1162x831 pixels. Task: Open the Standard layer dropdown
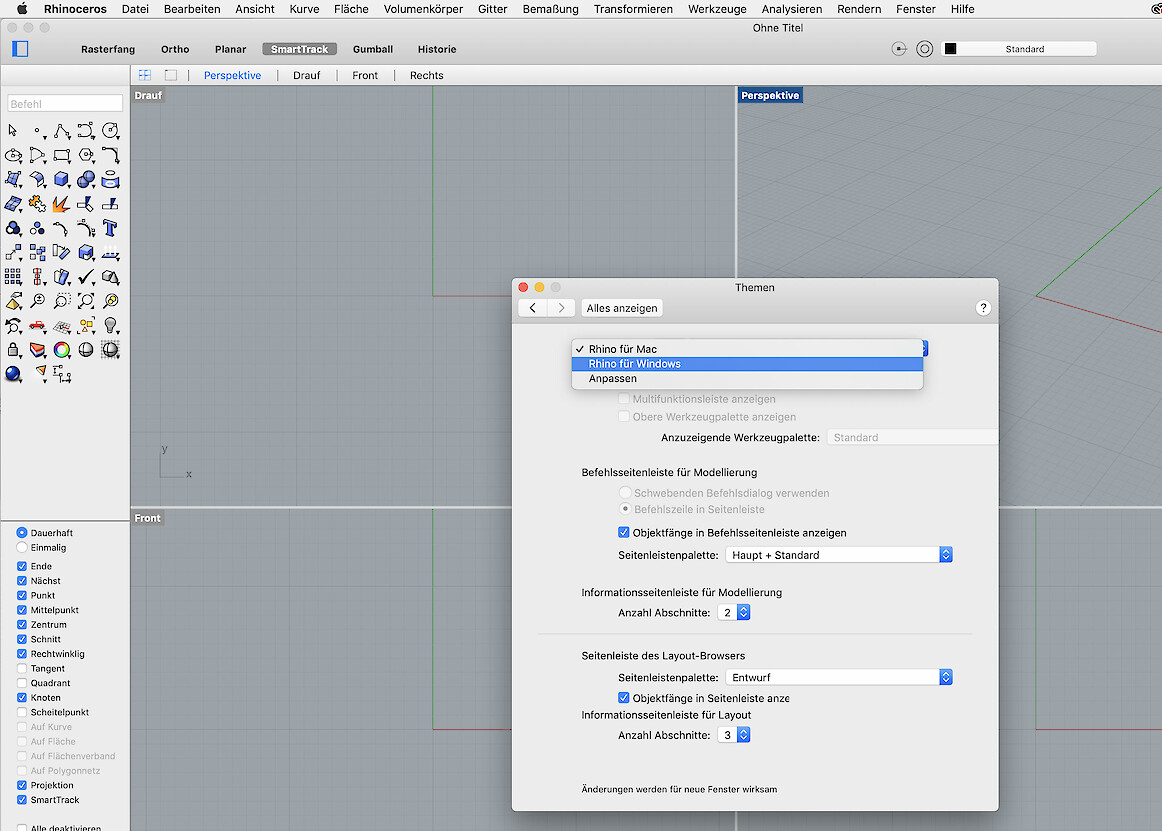pyautogui.click(x=1019, y=49)
